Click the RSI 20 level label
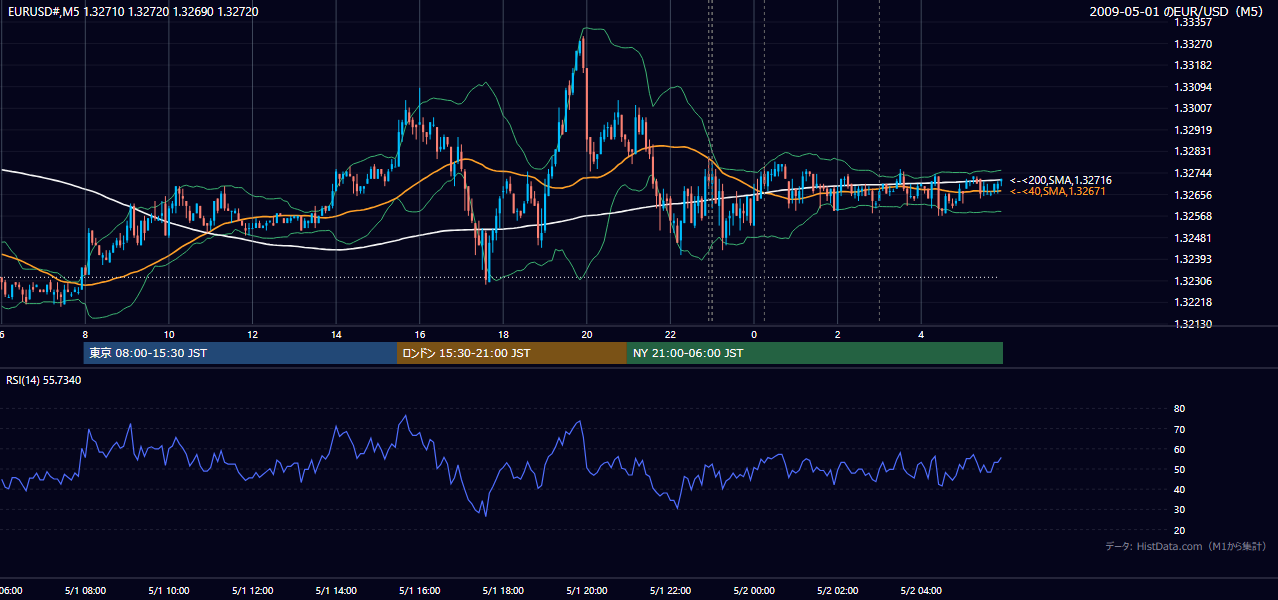Screen dimensions: 1278x600 click(1179, 530)
